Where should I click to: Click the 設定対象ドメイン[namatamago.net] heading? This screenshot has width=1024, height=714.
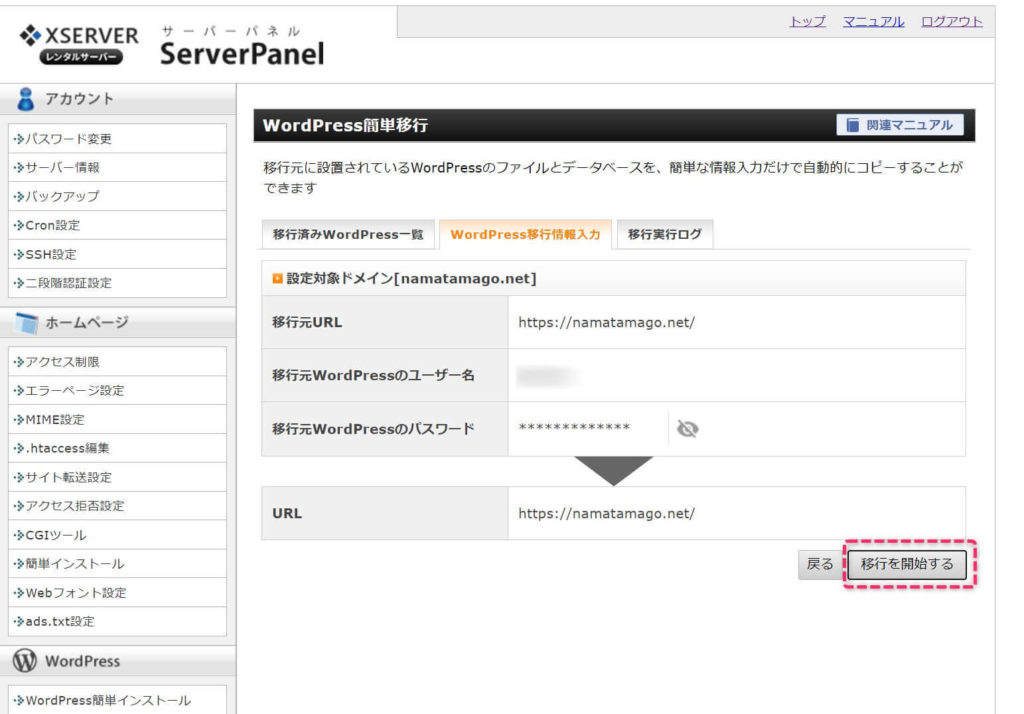click(x=411, y=278)
